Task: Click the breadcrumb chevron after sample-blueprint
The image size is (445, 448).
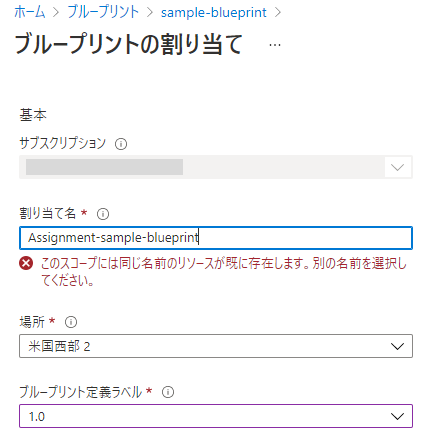Action: [x=277, y=13]
